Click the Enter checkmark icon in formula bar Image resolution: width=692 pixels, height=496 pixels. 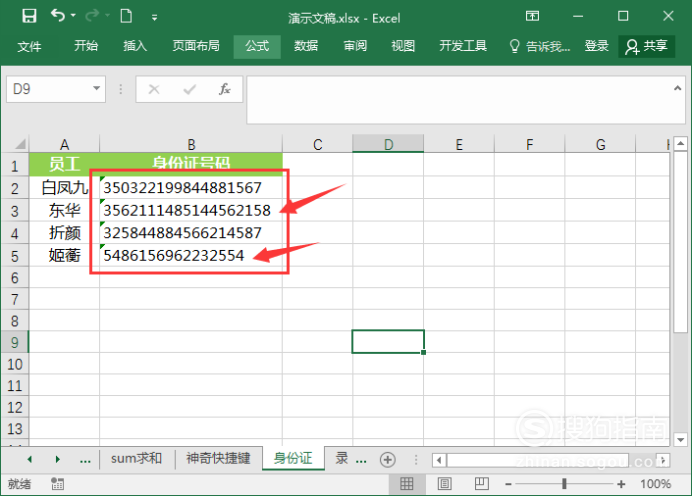tap(190, 90)
